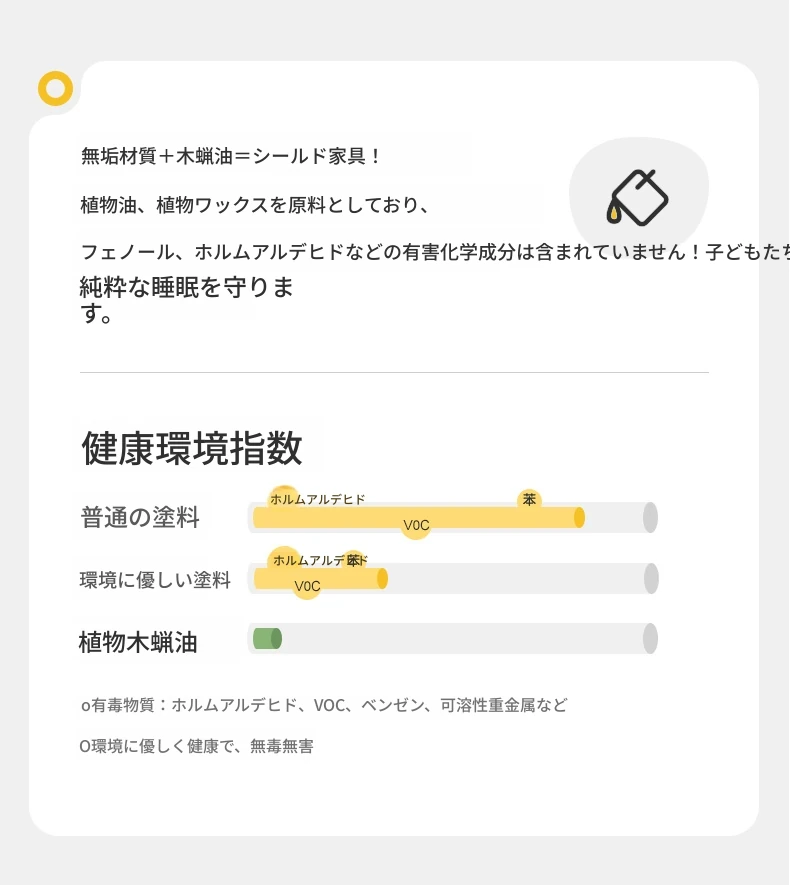Click the ホルムアルデヒド bubble on the 環境に優しい塗料 bar
Viewport: 790px width, 885px height.
[x=320, y=560]
